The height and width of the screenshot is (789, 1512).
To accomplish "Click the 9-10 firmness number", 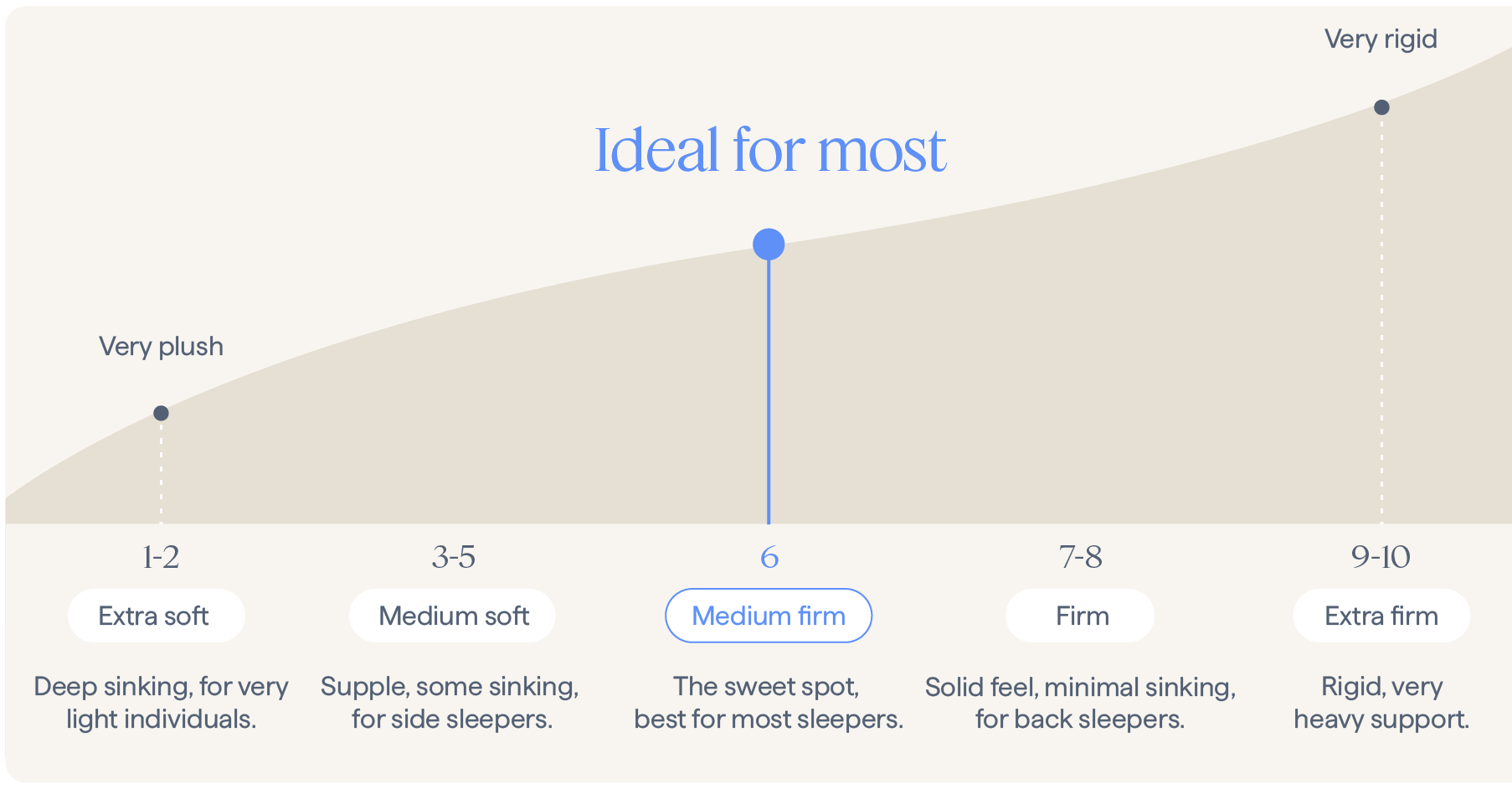I will coord(1381,557).
